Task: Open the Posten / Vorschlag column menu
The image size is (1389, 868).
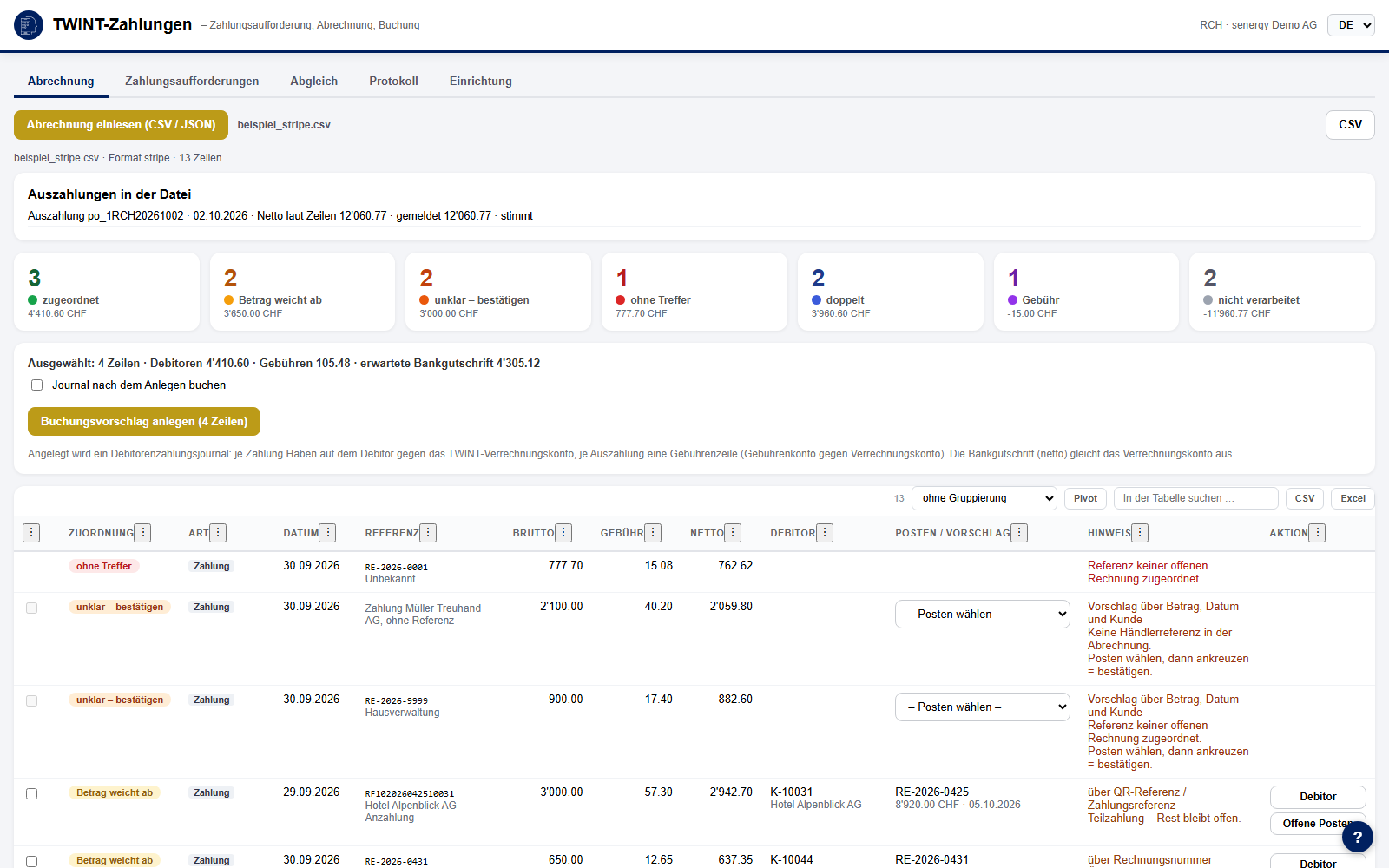Action: click(1019, 533)
